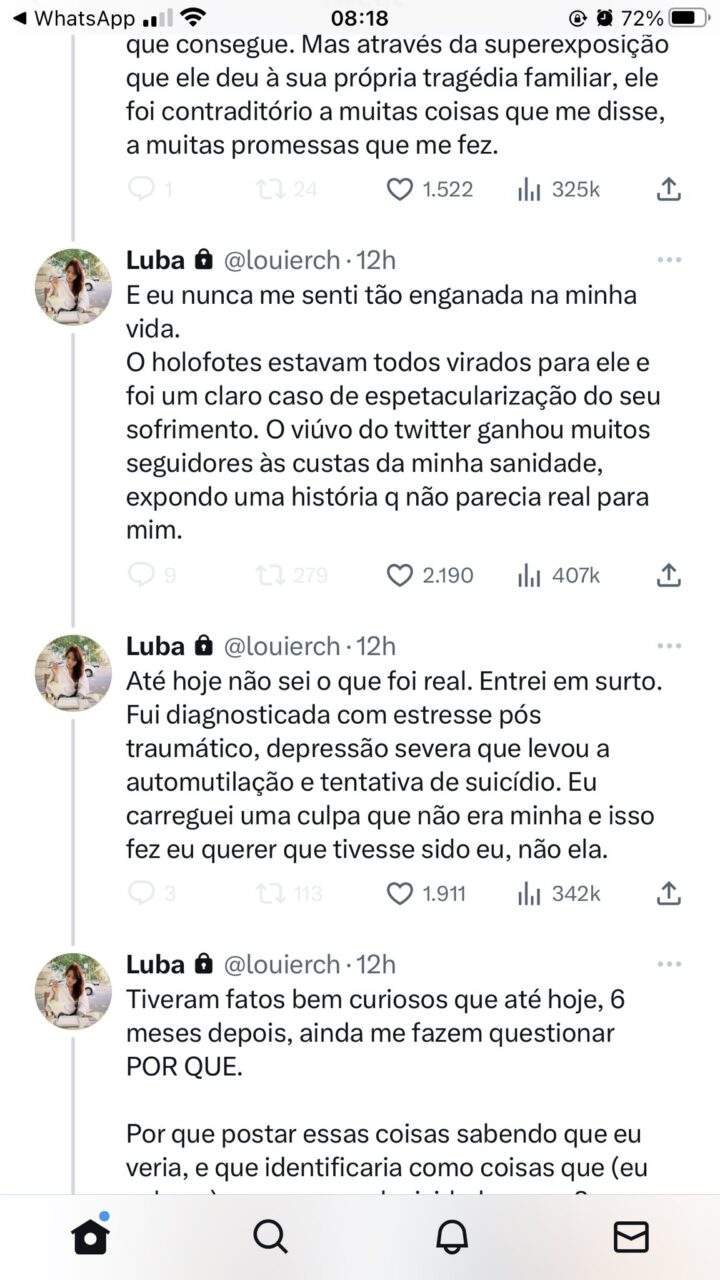View analytics of the 407k views tweet

tap(530, 575)
